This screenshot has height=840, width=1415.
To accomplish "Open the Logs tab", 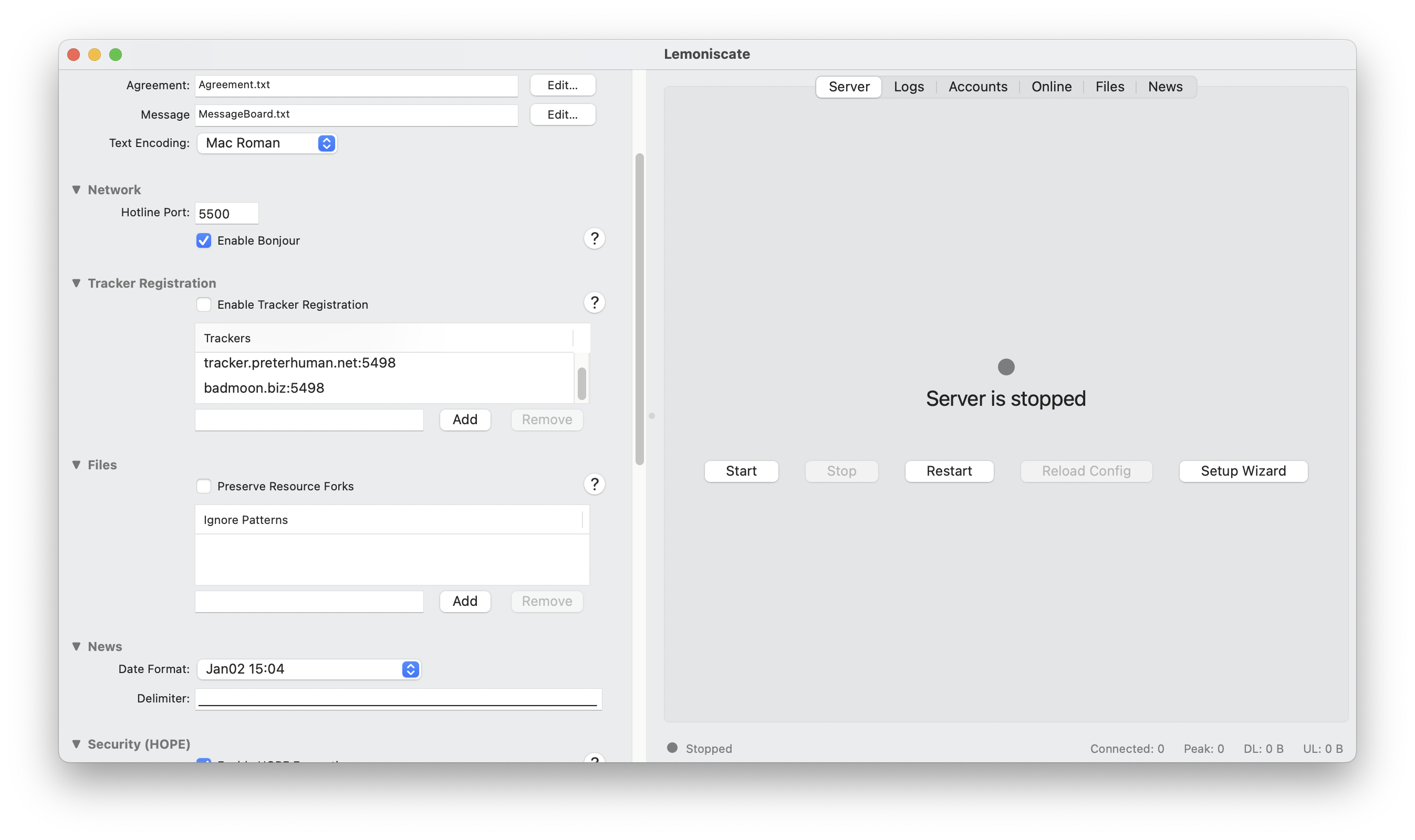I will [x=908, y=87].
